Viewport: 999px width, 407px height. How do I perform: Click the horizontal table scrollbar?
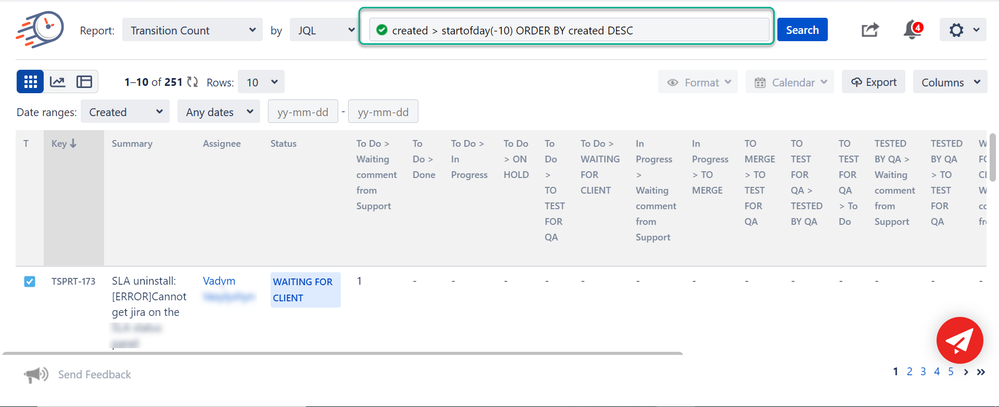click(342, 353)
